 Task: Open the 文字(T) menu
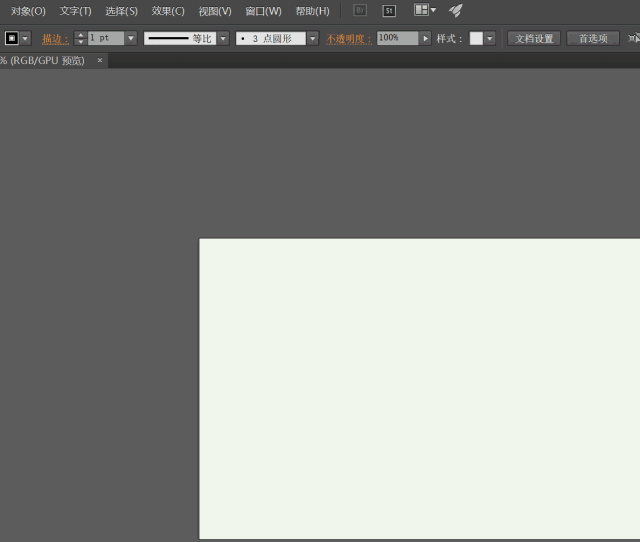click(76, 11)
